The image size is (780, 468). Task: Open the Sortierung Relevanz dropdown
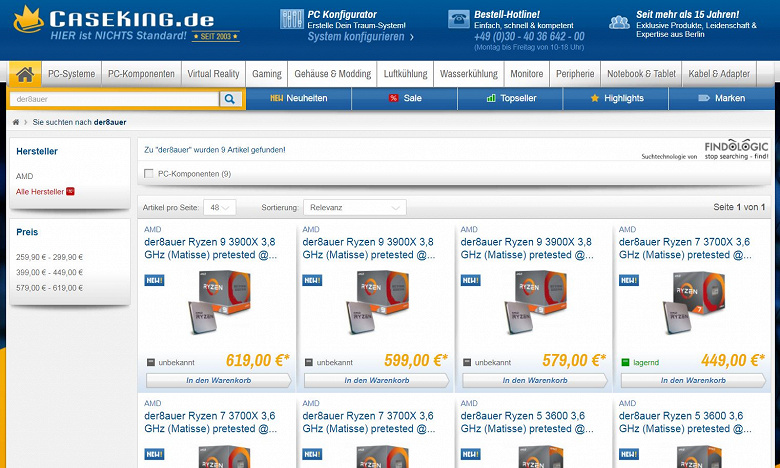(355, 207)
